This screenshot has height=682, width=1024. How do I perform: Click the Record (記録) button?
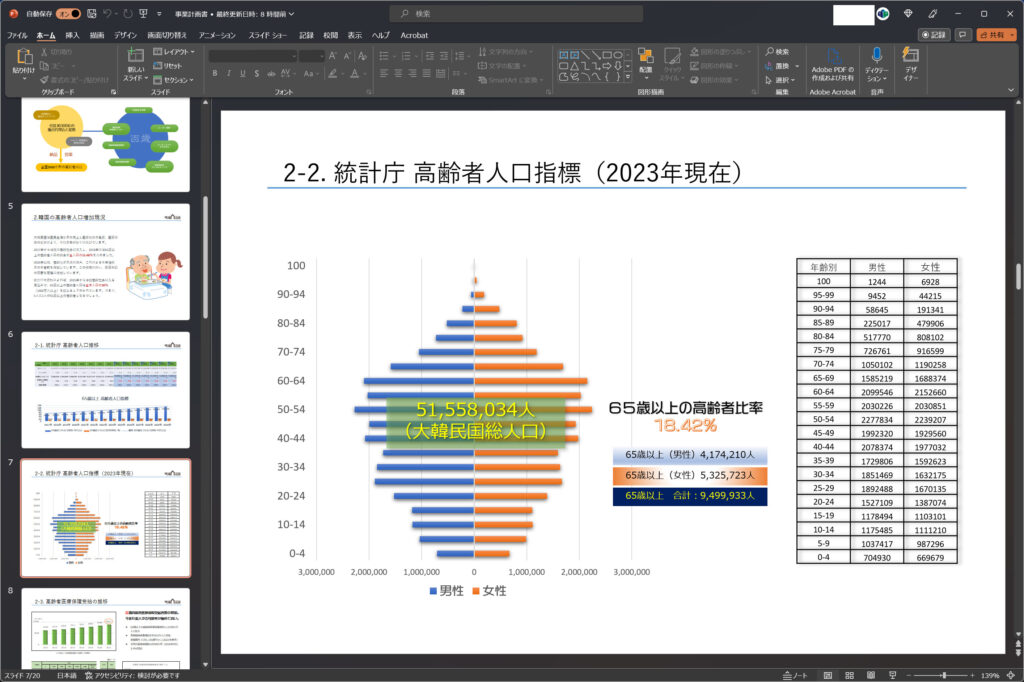[933, 34]
